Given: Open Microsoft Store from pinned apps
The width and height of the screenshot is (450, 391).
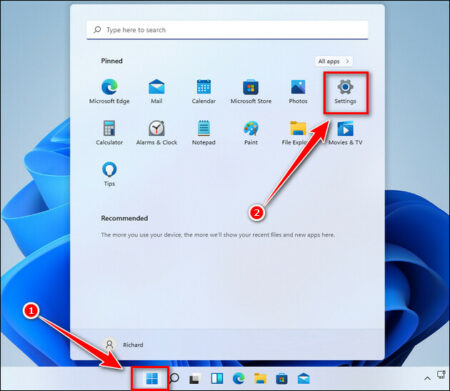Looking at the screenshot, I should [251, 91].
